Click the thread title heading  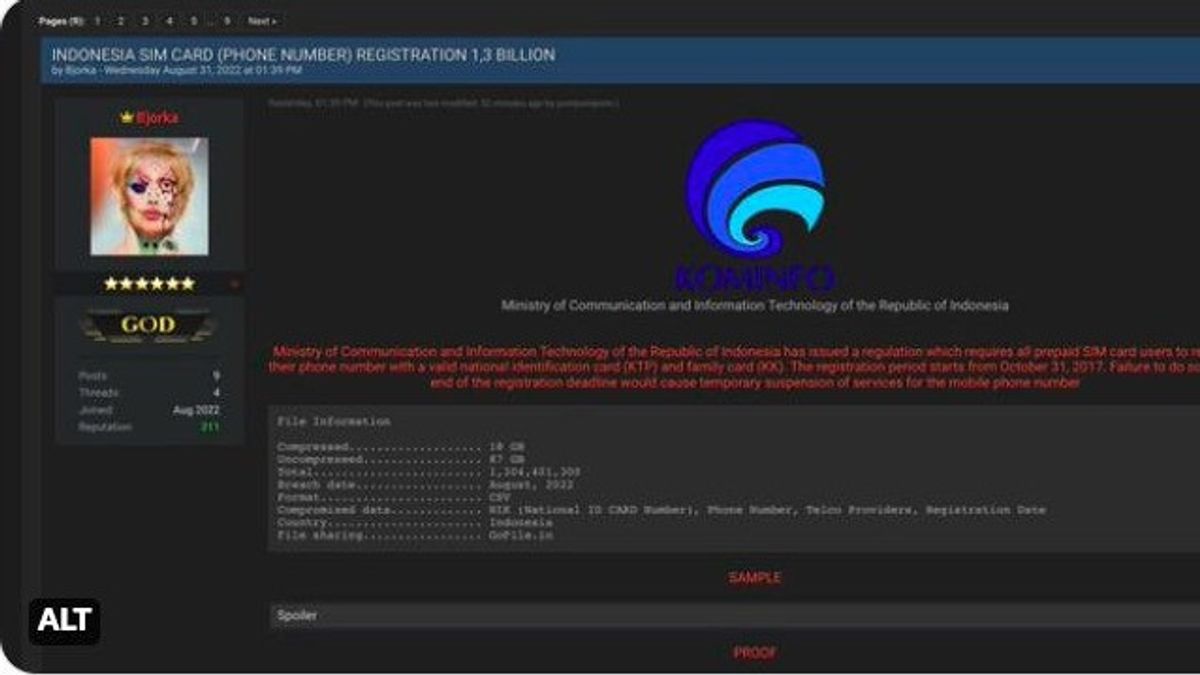[303, 54]
